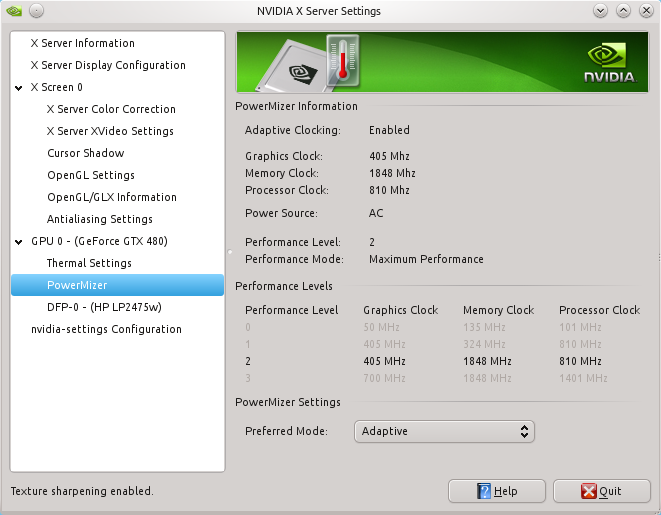661x515 pixels.
Task: Click the Memory Clock column header
Action: [498, 310]
